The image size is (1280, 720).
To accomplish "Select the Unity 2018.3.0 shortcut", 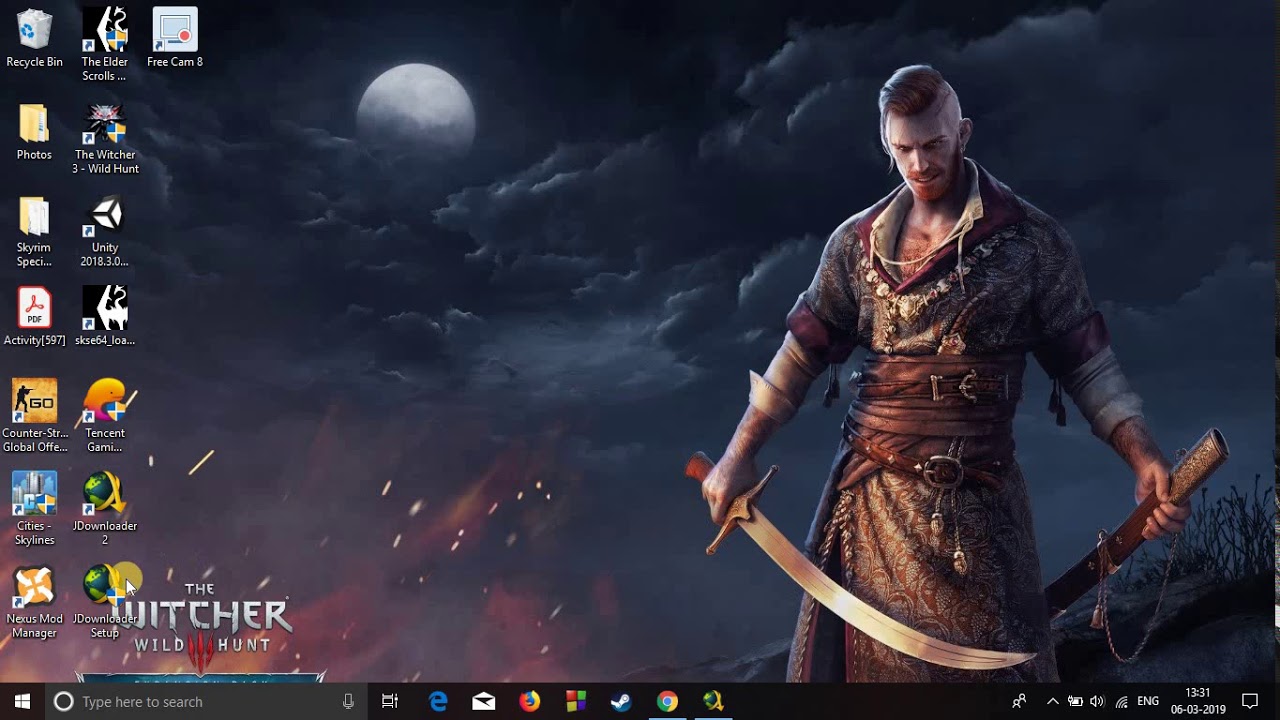I will (x=105, y=232).
